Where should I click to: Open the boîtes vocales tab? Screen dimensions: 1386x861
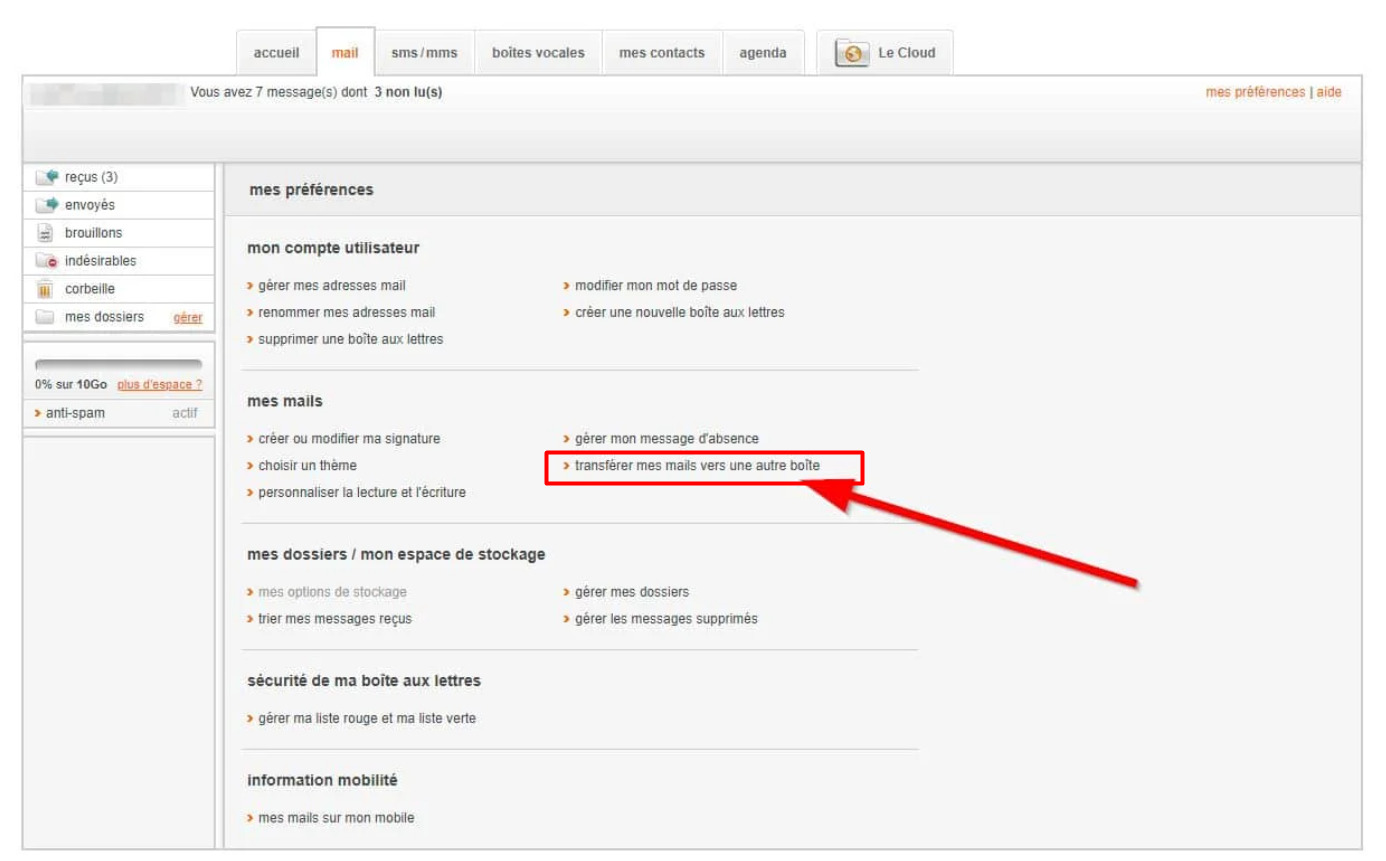click(538, 53)
